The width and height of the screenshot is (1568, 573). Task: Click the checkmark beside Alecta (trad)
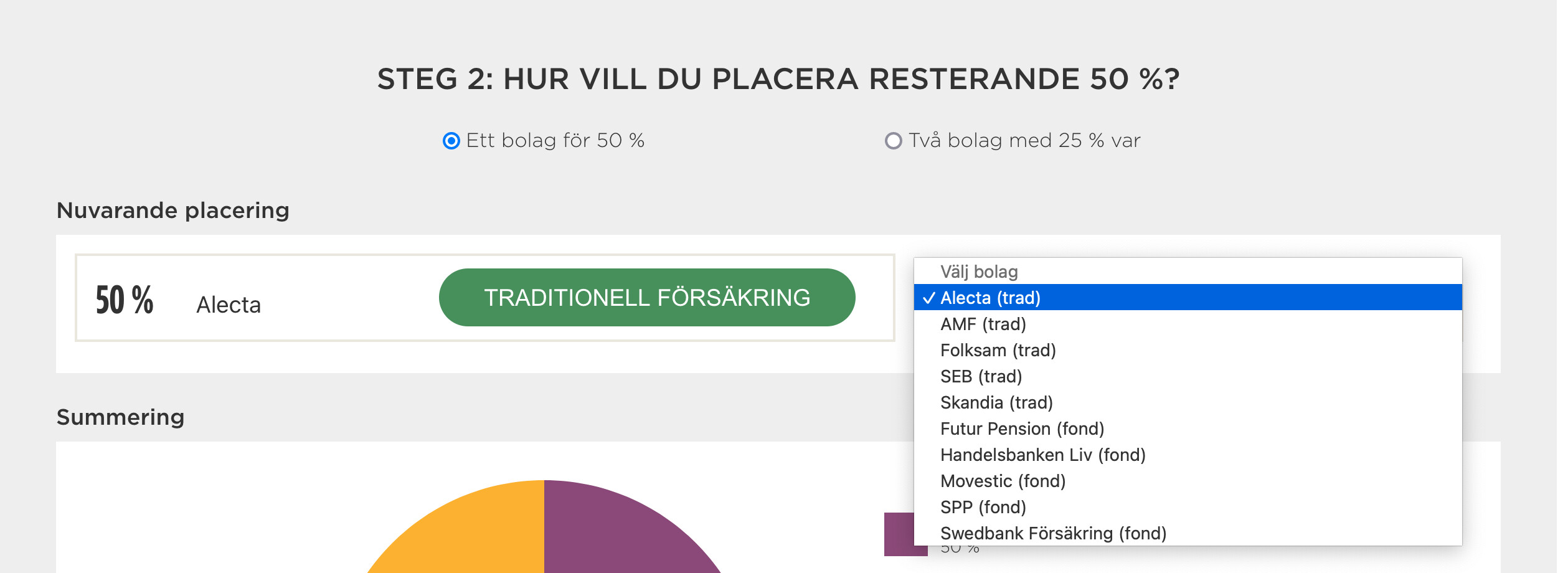tap(929, 298)
